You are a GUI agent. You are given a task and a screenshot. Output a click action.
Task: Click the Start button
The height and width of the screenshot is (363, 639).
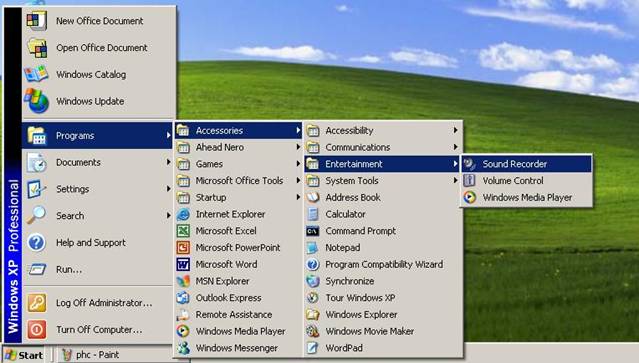click(x=24, y=355)
